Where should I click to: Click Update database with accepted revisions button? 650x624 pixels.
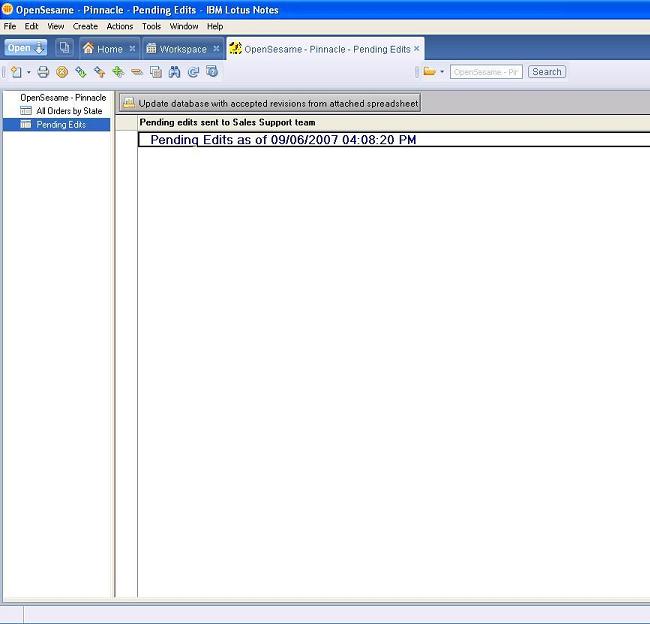click(x=270, y=103)
